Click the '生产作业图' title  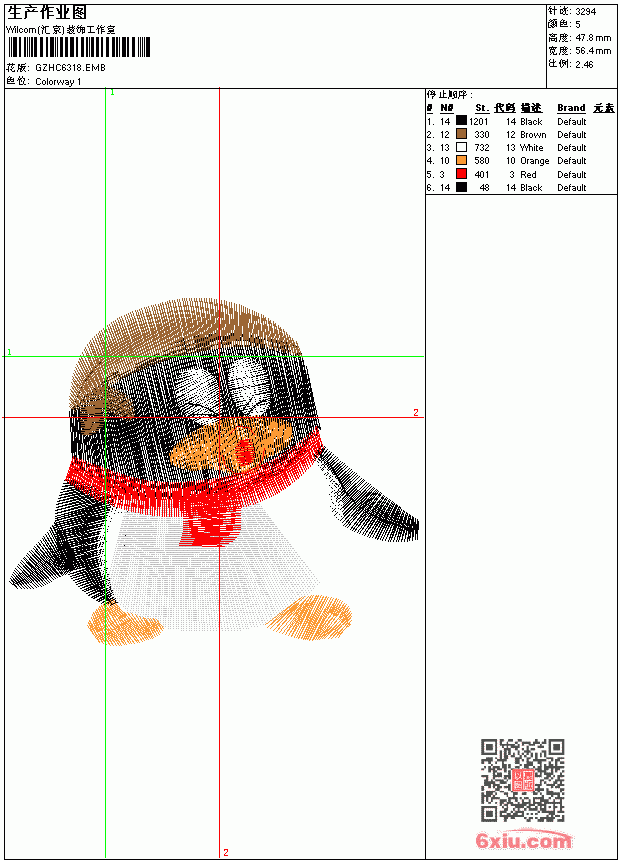(x=47, y=13)
